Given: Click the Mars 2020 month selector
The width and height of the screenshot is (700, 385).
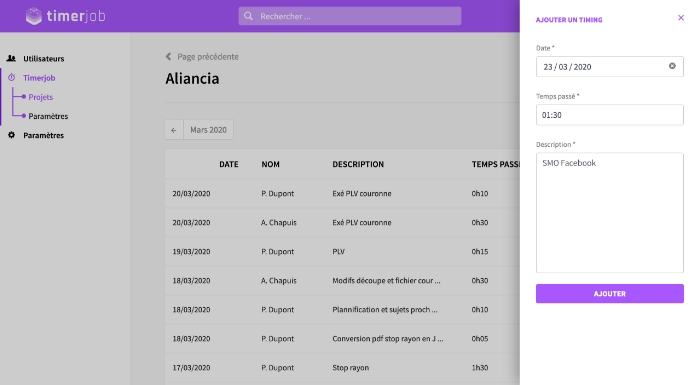Looking at the screenshot, I should click(x=208, y=130).
